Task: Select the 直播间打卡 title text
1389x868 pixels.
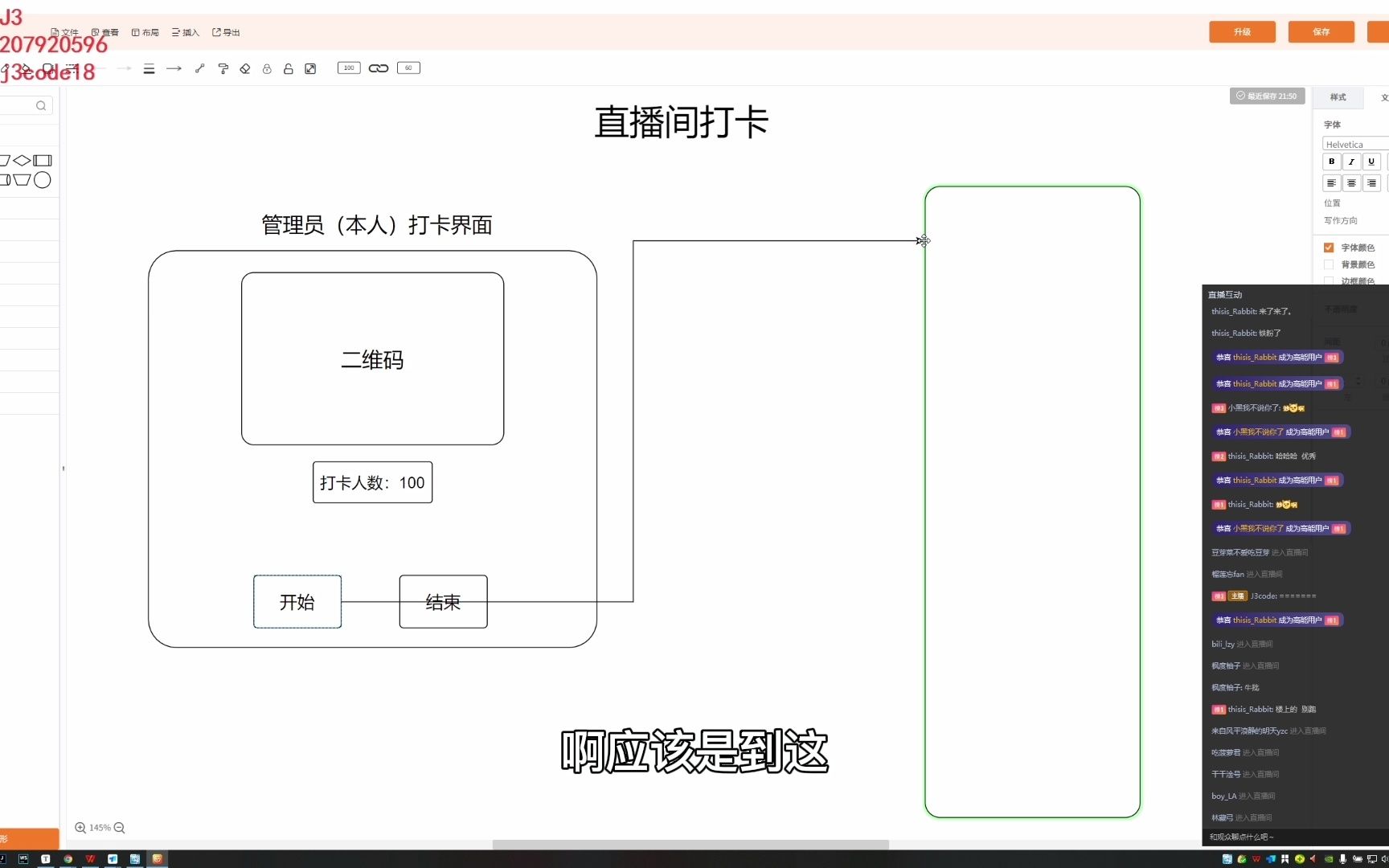Action: 682,122
